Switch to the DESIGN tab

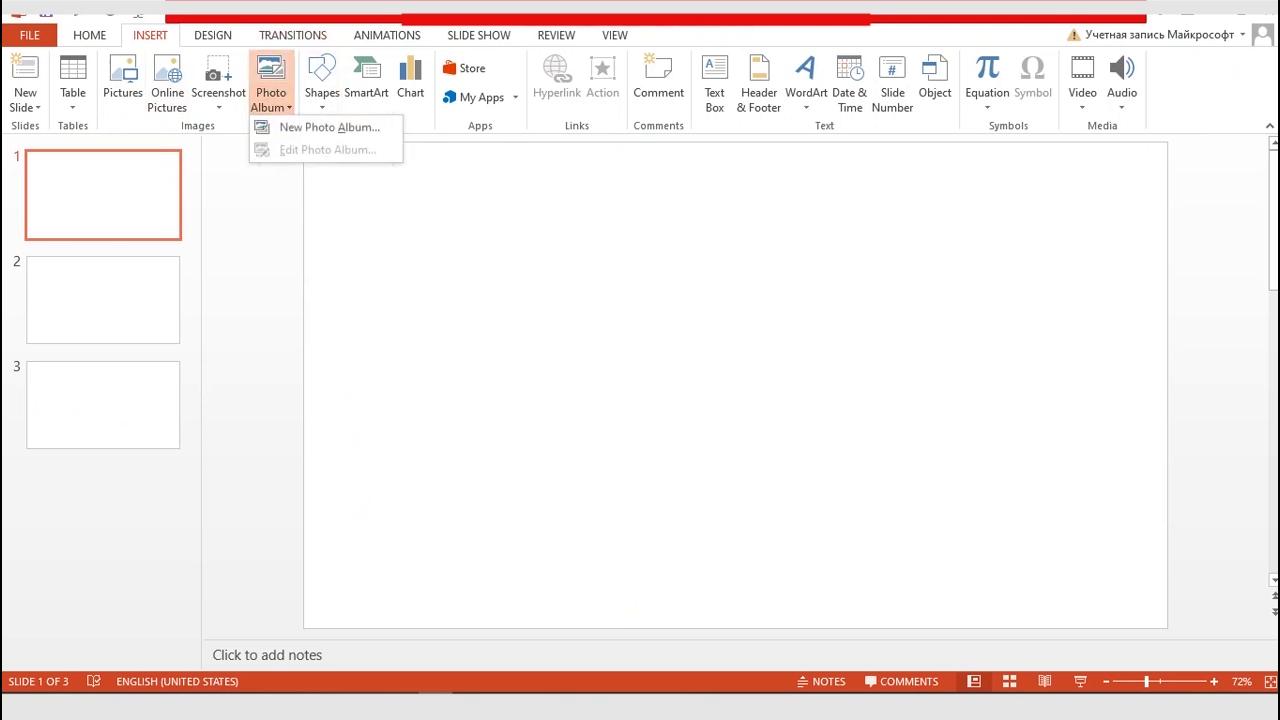[213, 35]
